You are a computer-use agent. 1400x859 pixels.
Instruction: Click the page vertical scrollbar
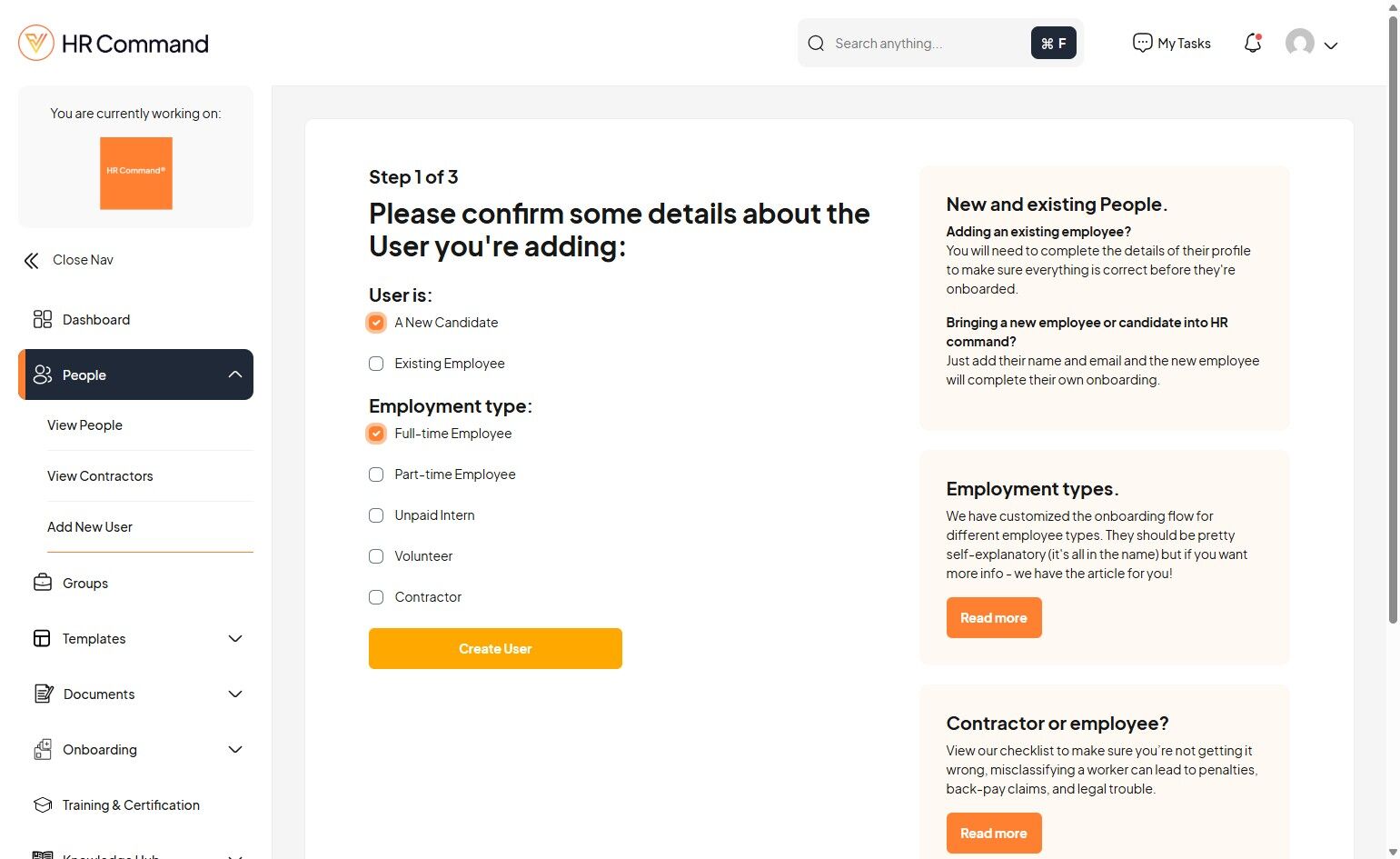[1393, 318]
